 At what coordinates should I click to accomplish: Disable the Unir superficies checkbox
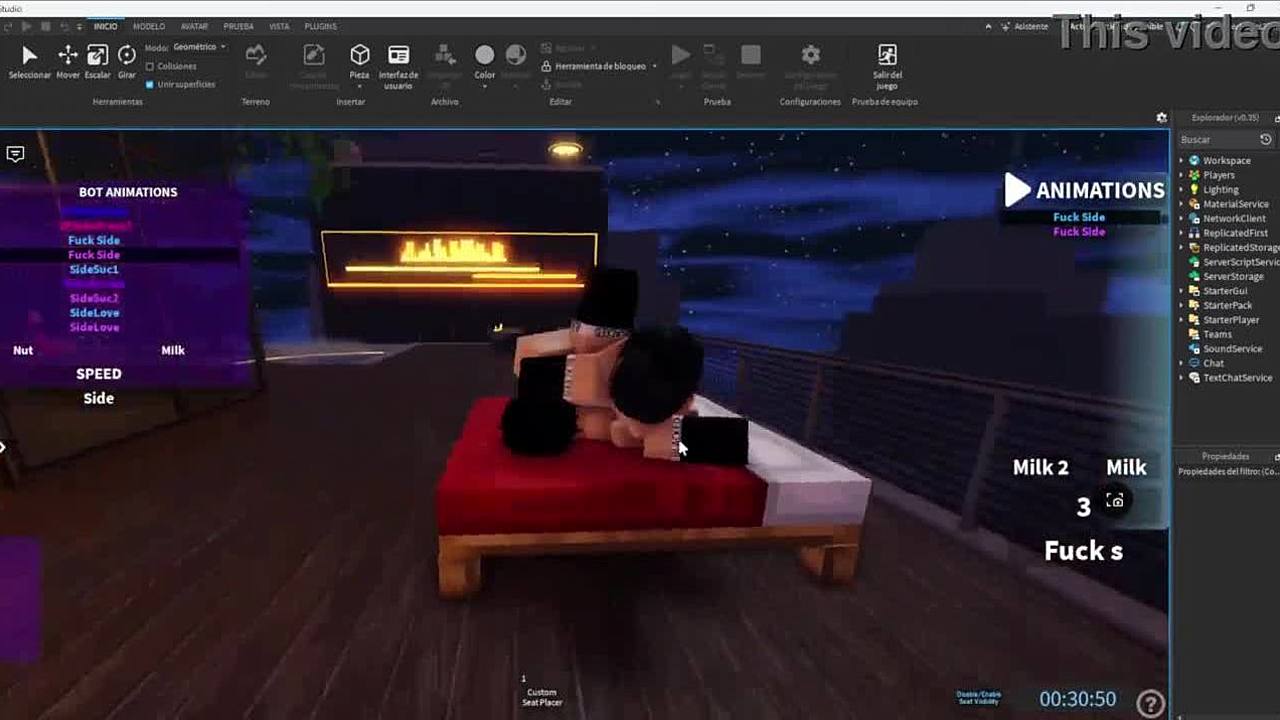click(x=150, y=84)
